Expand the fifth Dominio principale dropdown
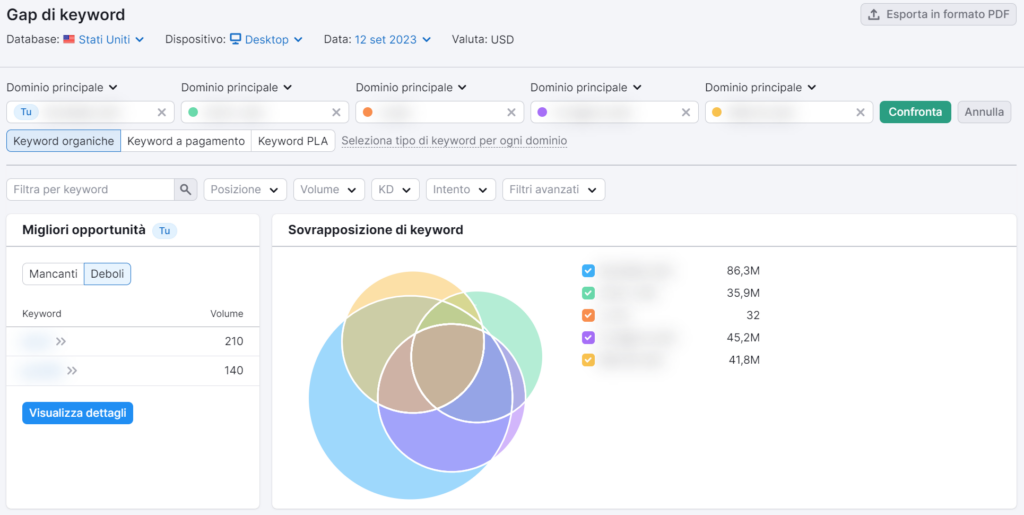This screenshot has height=515, width=1024. [x=761, y=87]
